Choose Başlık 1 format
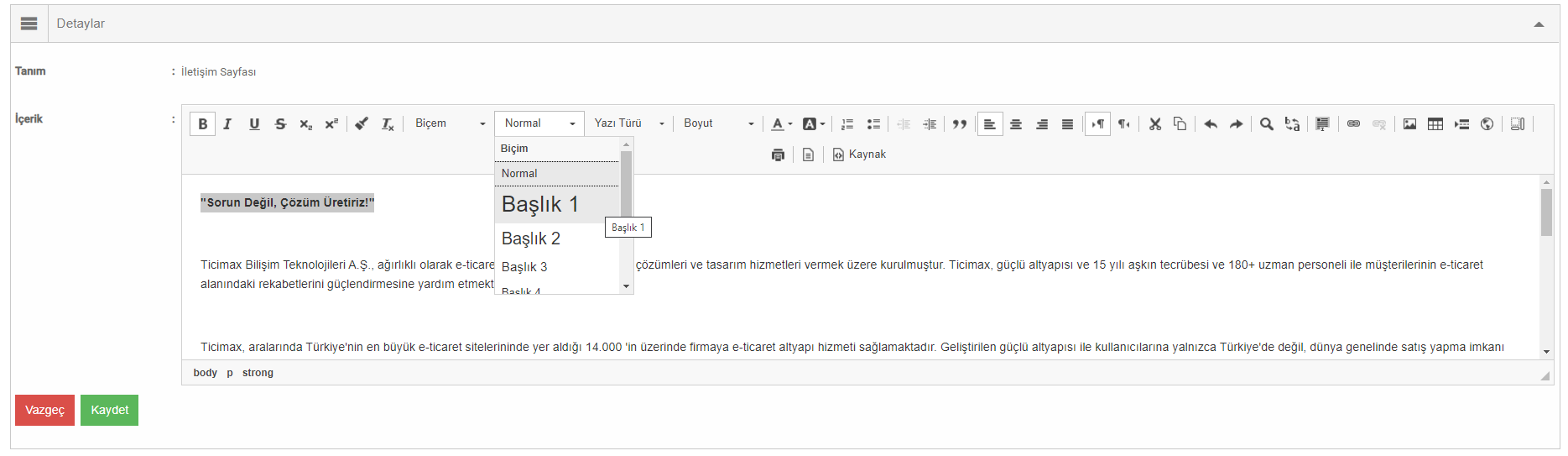This screenshot has height=456, width=1568. (x=557, y=204)
